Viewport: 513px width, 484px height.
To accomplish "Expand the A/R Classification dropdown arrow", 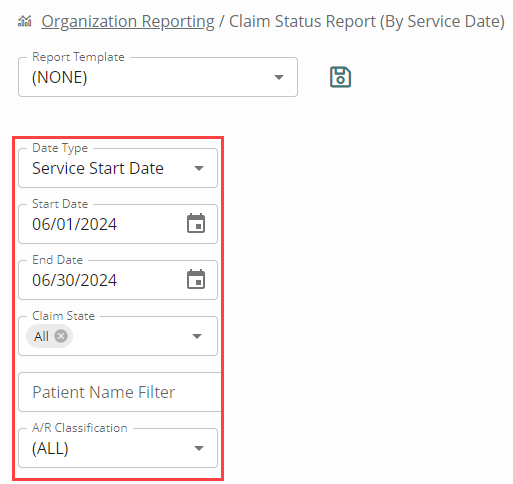I will pos(199,448).
